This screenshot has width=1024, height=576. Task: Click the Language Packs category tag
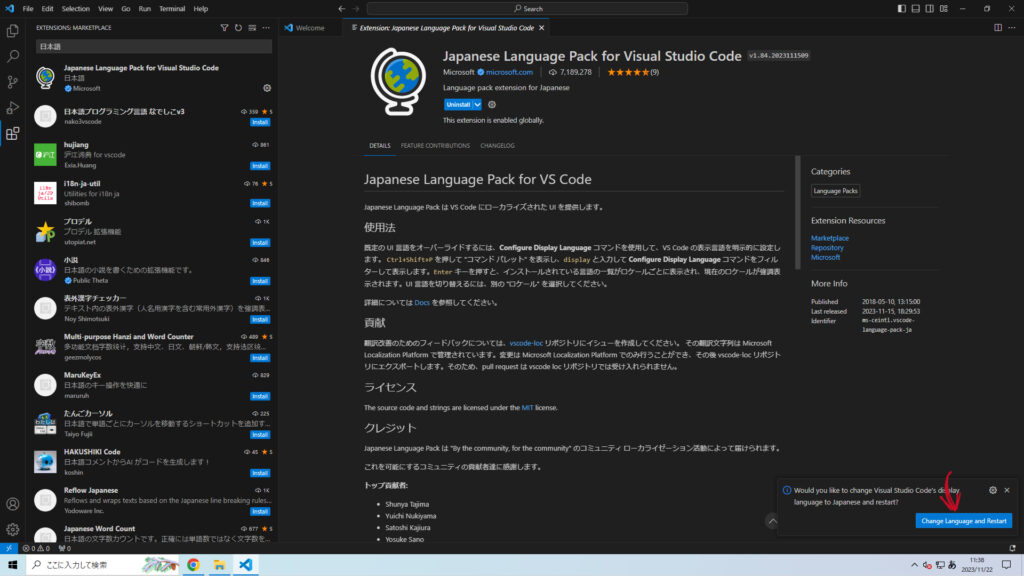pos(835,191)
